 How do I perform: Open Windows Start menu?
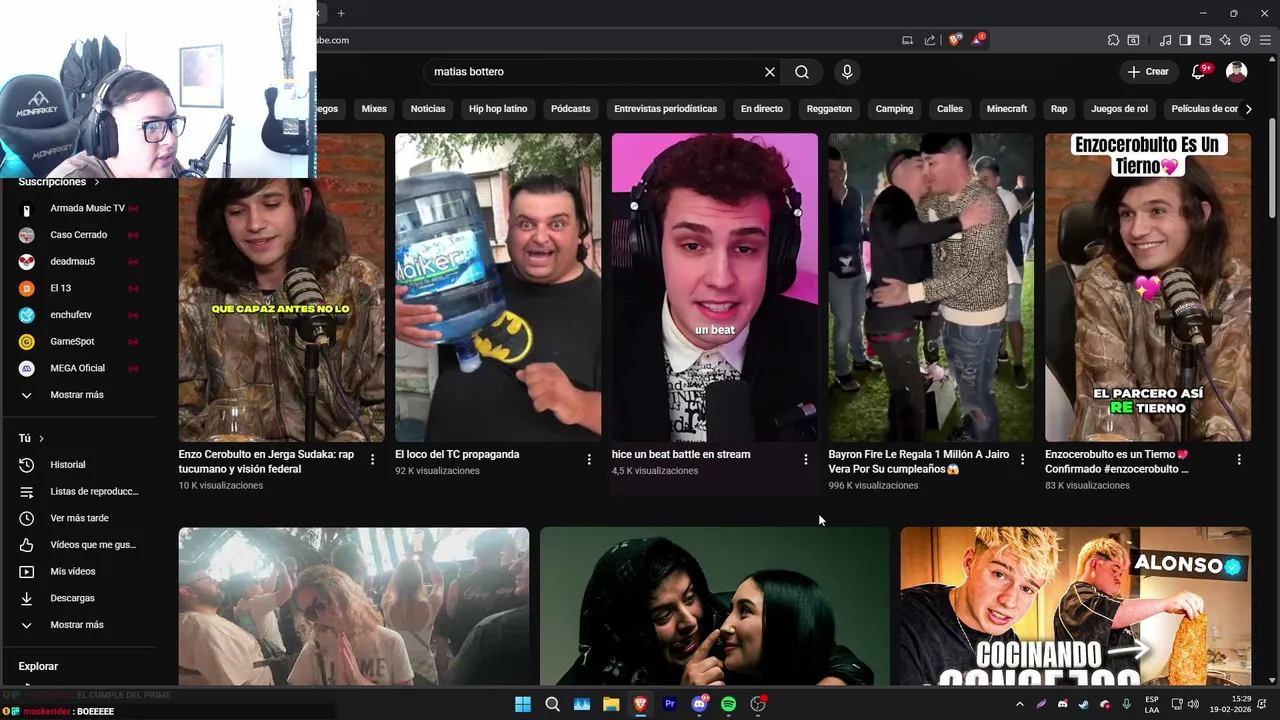click(x=523, y=704)
